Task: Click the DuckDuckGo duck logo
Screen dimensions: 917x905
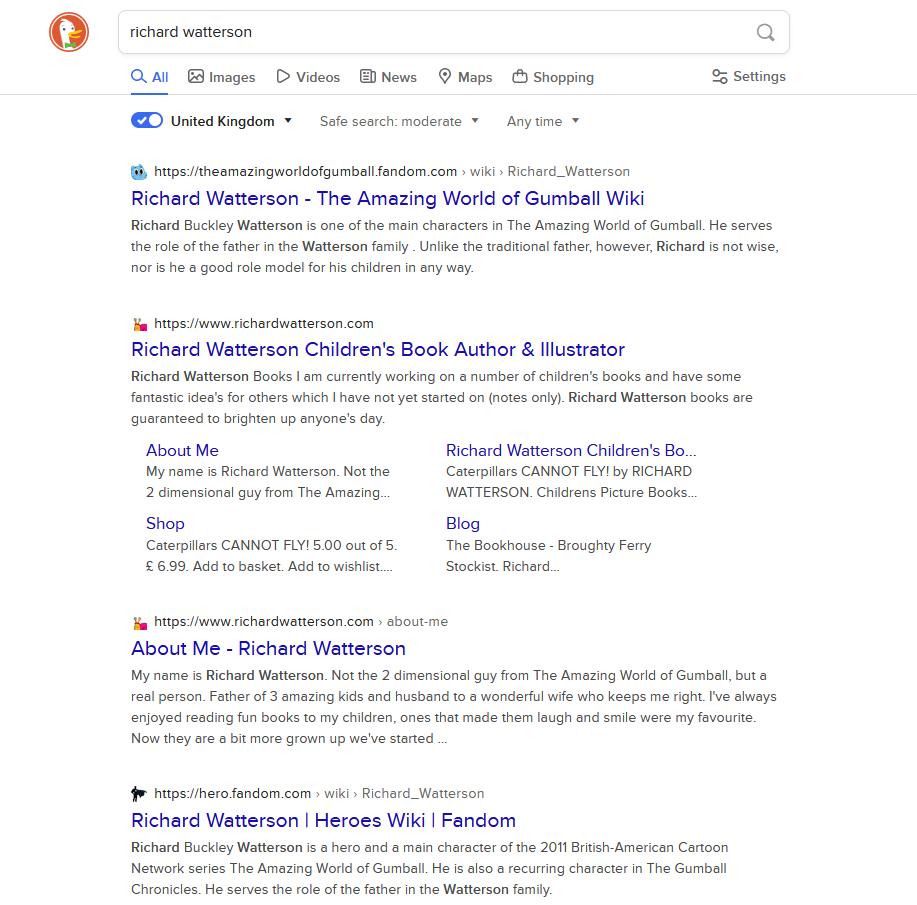Action: coord(69,33)
